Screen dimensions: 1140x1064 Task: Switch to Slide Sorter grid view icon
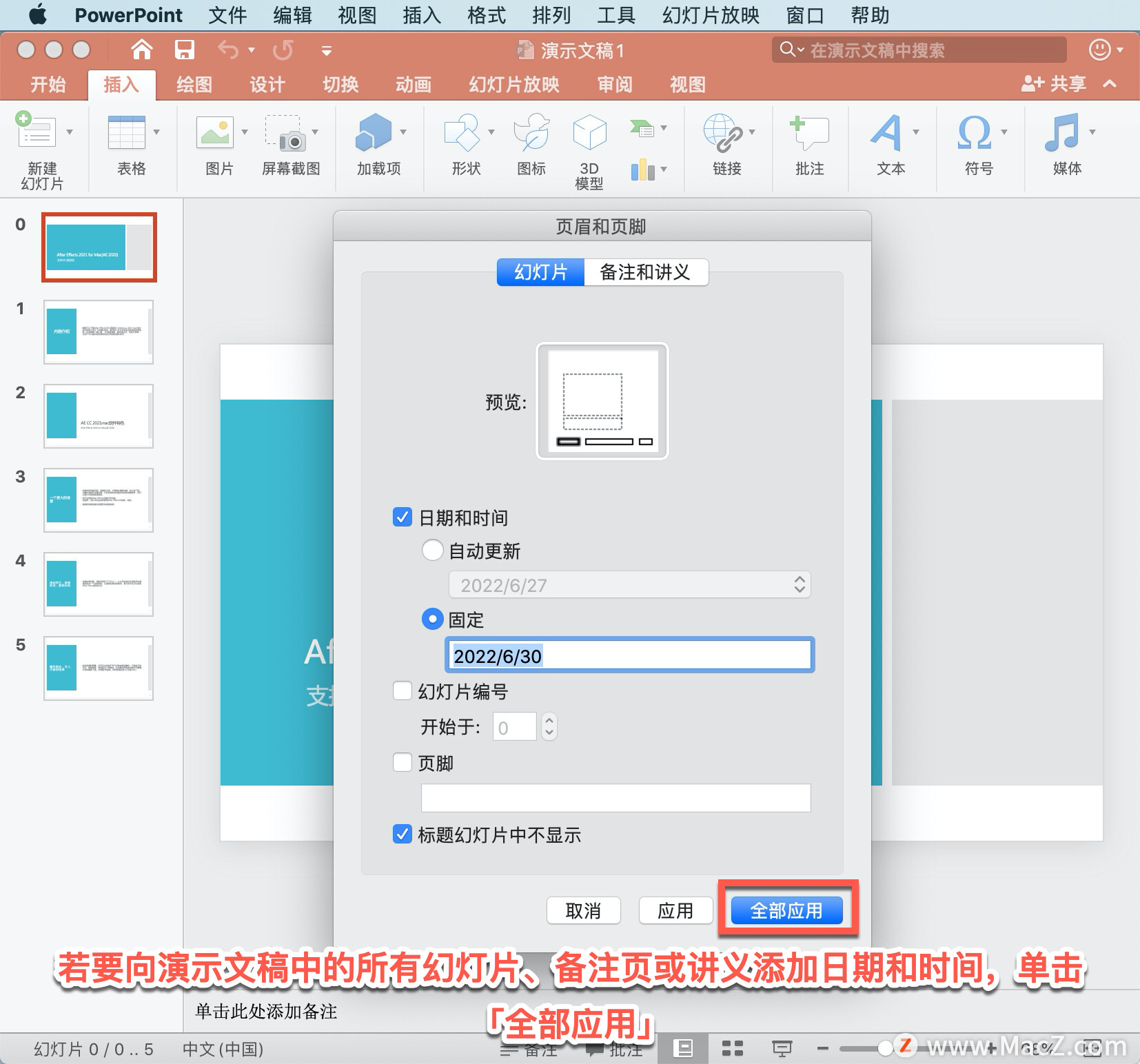[732, 1048]
